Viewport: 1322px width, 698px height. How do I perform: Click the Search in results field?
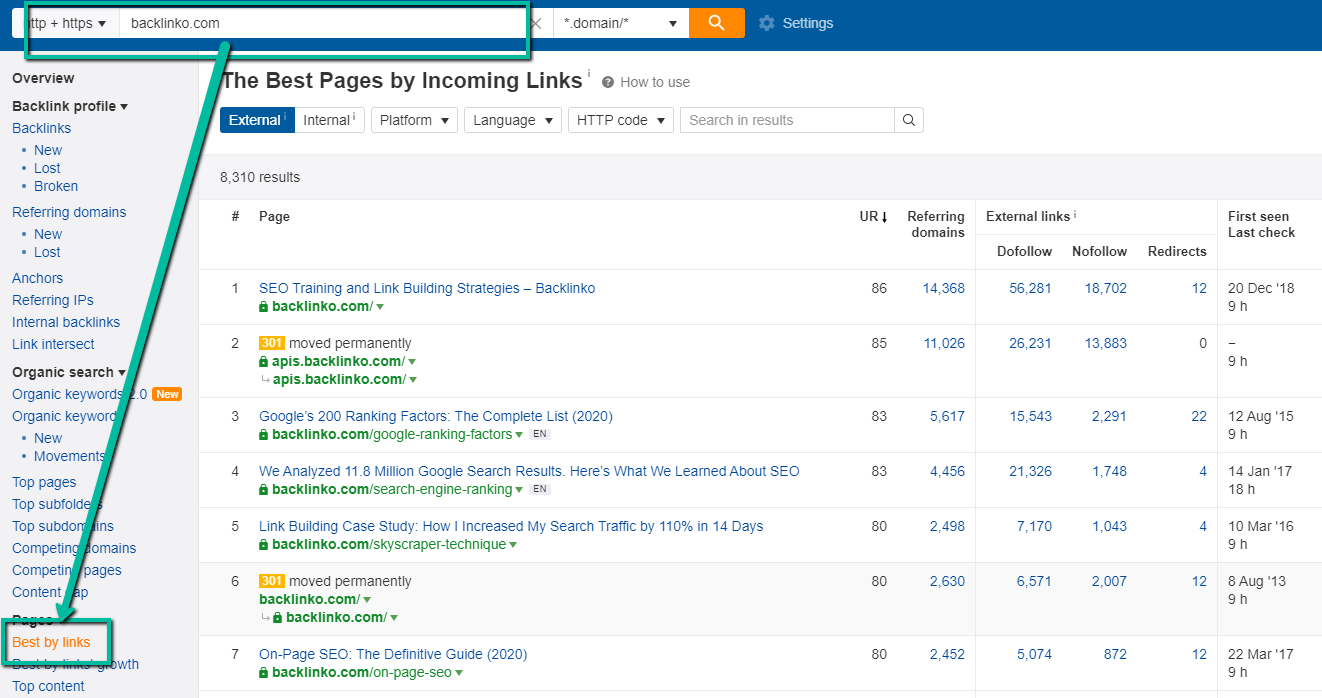click(x=787, y=120)
